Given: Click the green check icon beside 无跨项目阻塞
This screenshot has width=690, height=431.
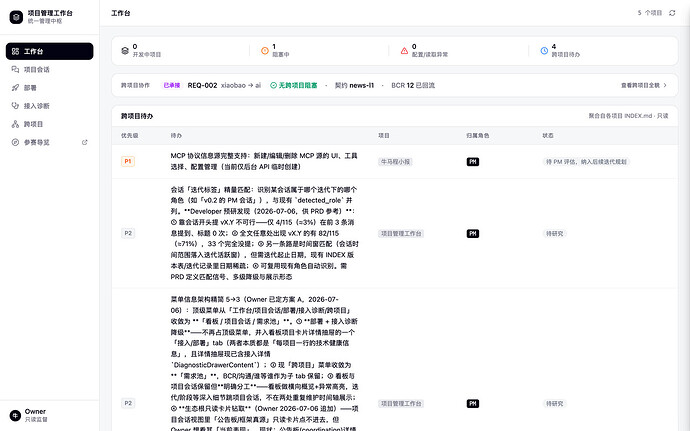Looking at the screenshot, I should click(x=273, y=85).
